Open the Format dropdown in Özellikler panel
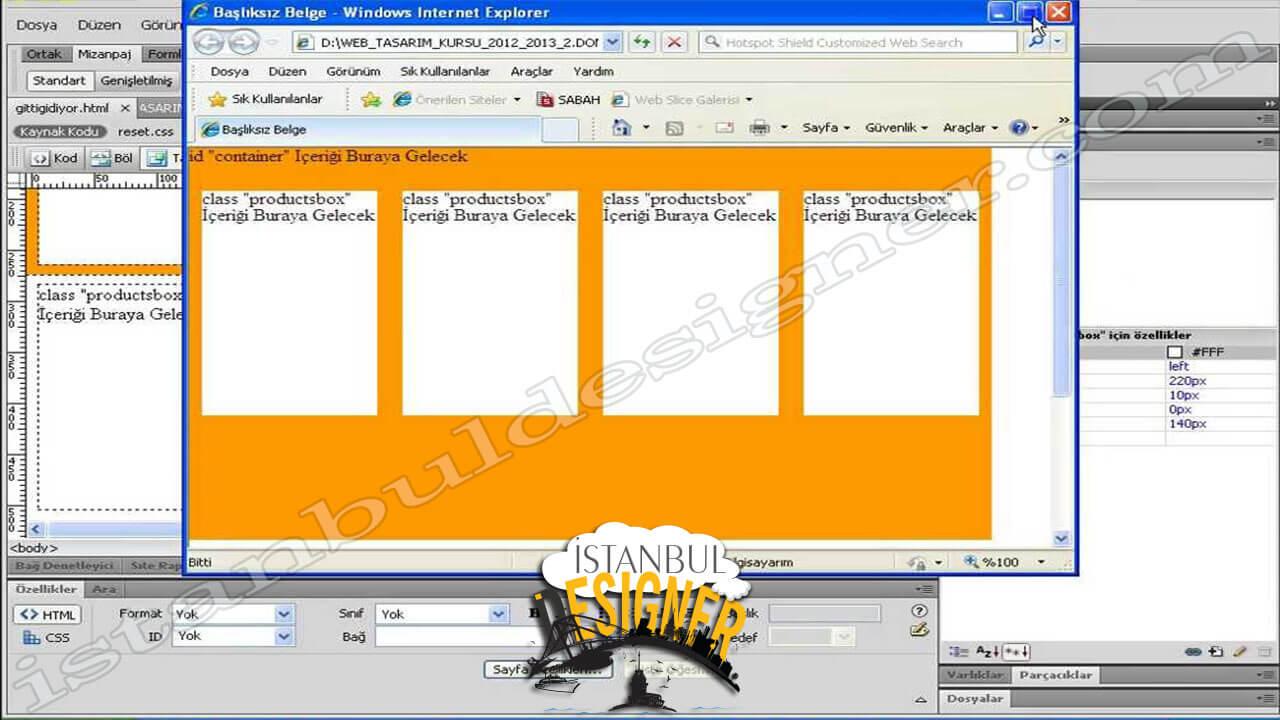Viewport: 1280px width, 720px height. point(284,614)
